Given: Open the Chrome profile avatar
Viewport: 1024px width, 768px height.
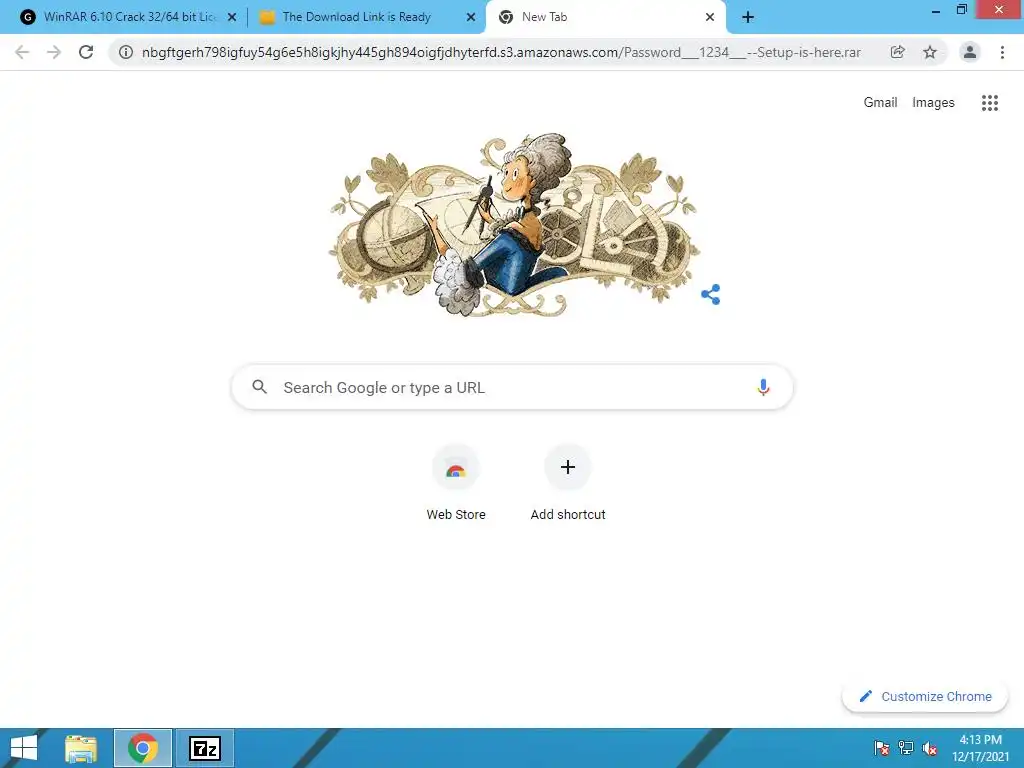Looking at the screenshot, I should click(970, 52).
